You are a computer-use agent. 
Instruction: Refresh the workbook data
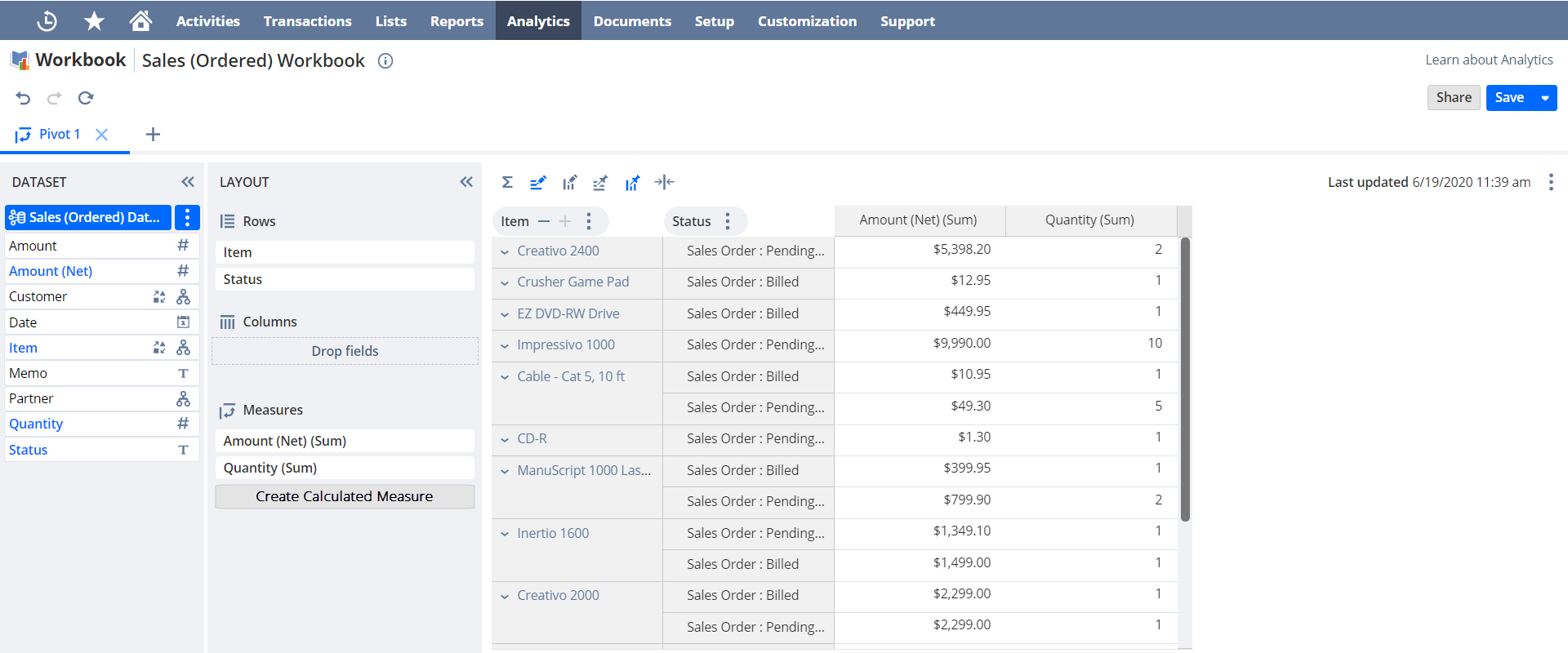(86, 98)
